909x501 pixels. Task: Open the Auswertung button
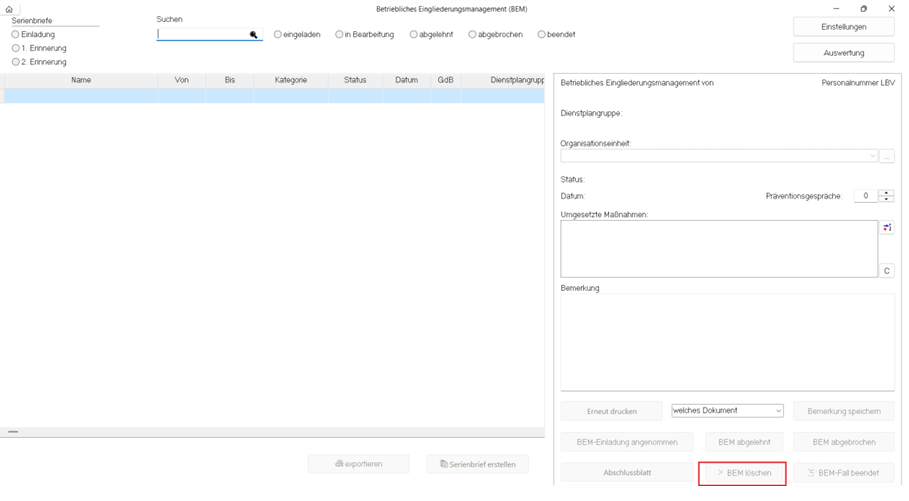pos(843,53)
